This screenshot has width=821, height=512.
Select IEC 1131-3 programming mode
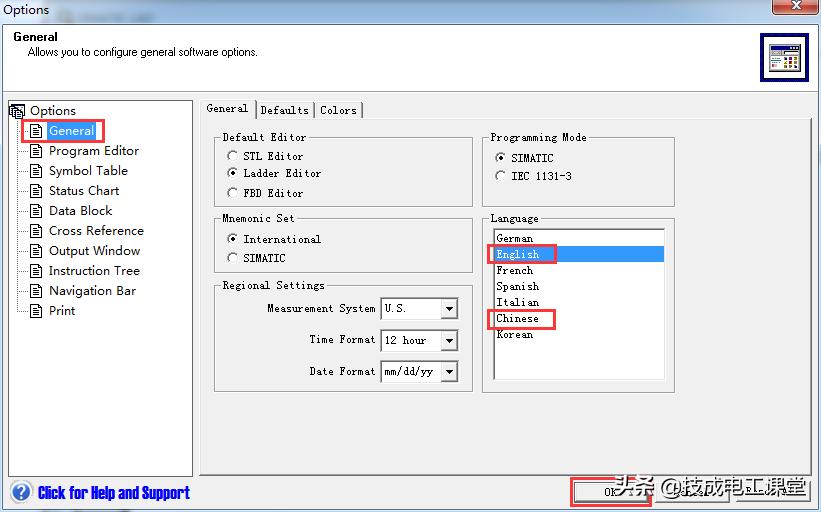click(500, 175)
